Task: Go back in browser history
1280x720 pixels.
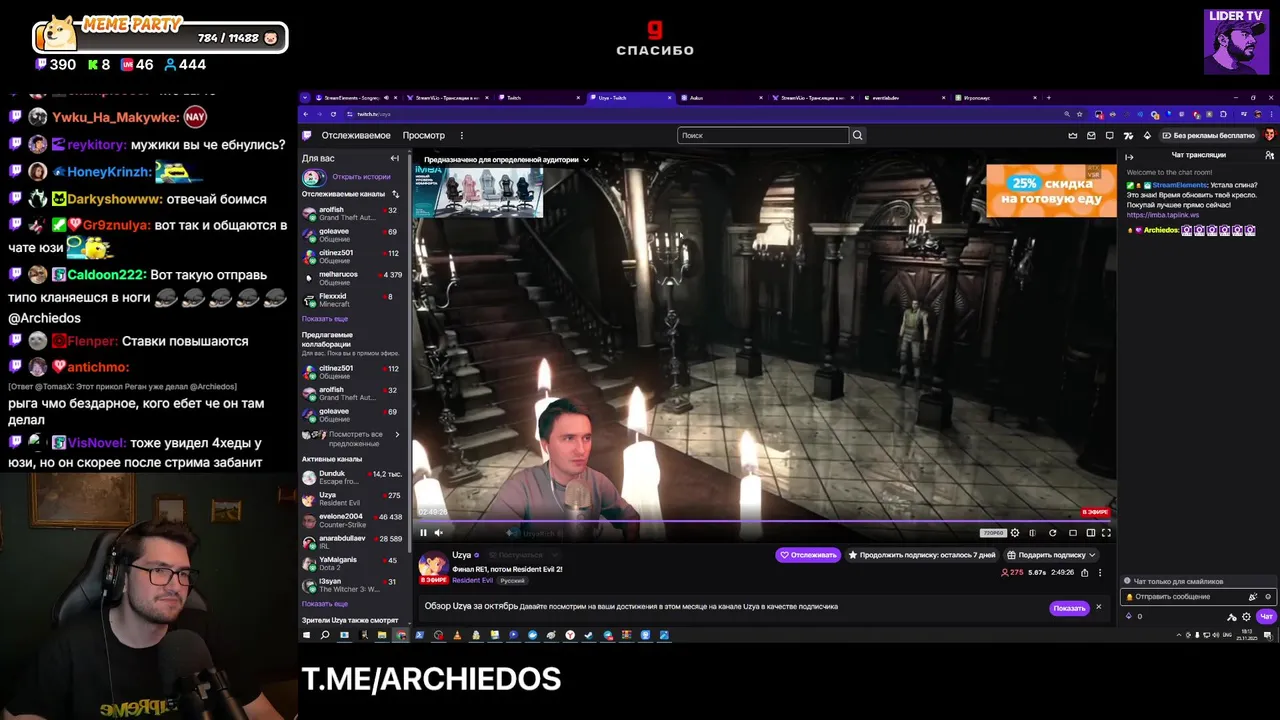Action: [306, 114]
